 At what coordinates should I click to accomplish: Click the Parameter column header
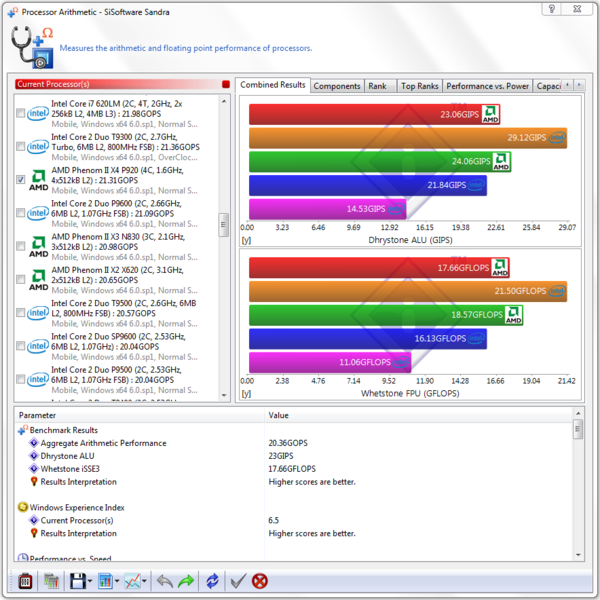pos(140,415)
